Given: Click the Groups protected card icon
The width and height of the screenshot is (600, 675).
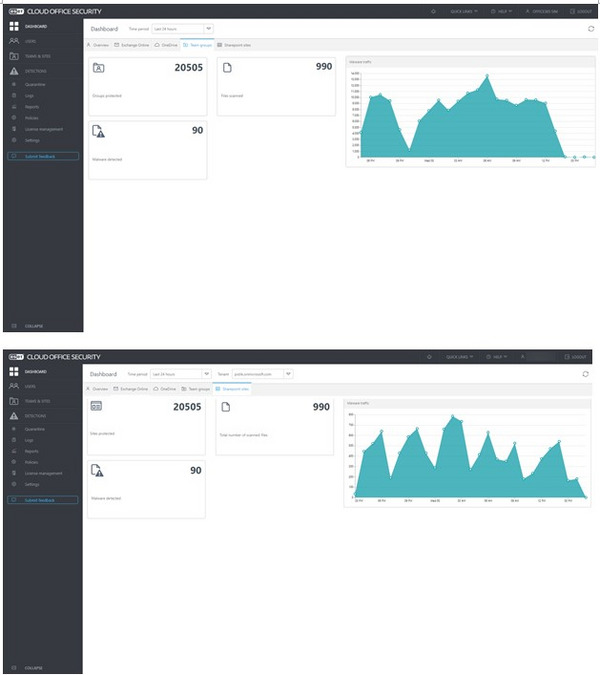Looking at the screenshot, I should [x=98, y=68].
